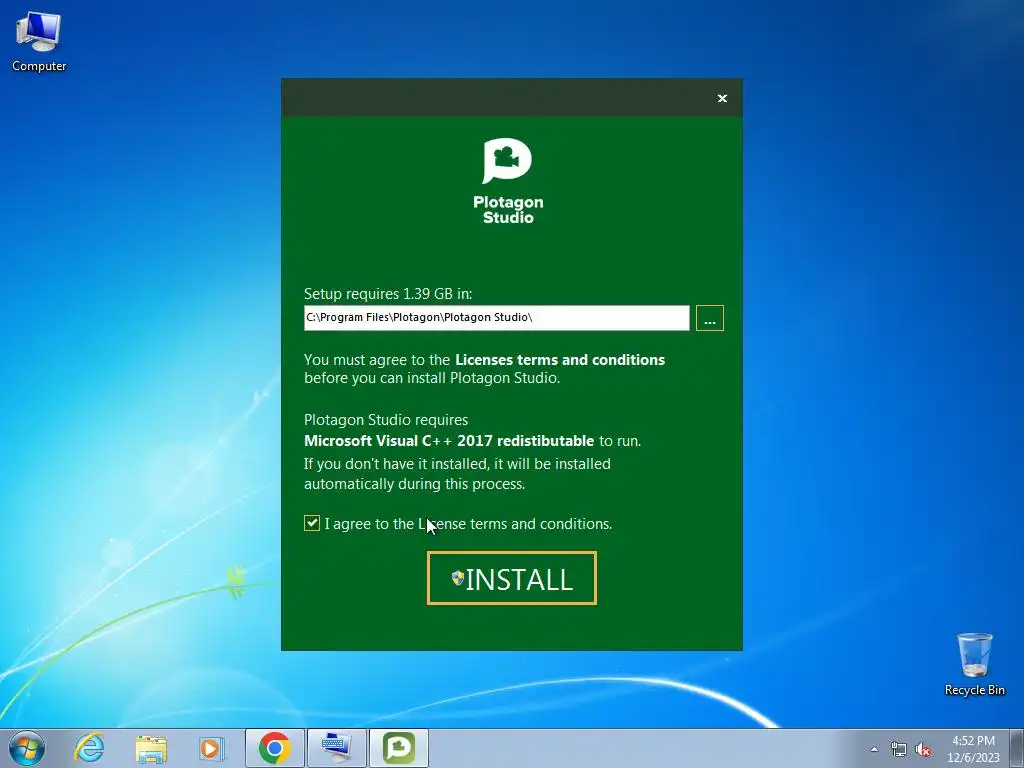Screen dimensions: 1024x768
Task: Open the browse folder "..." button
Action: tap(709, 318)
